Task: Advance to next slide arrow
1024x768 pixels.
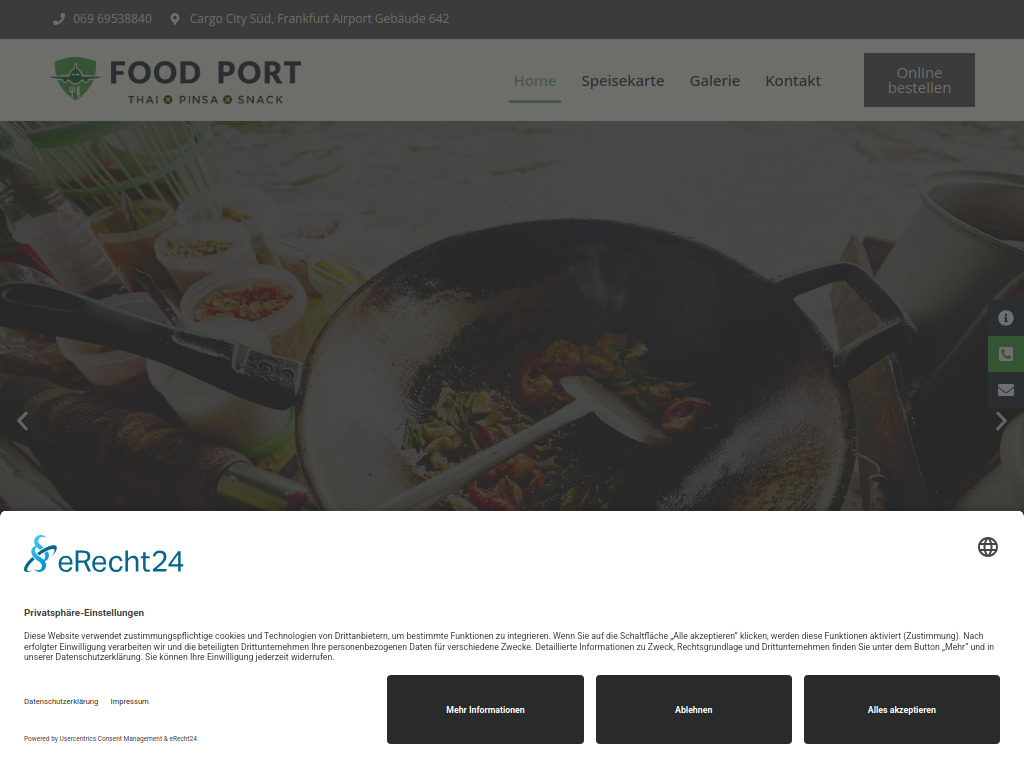Action: coord(1001,421)
